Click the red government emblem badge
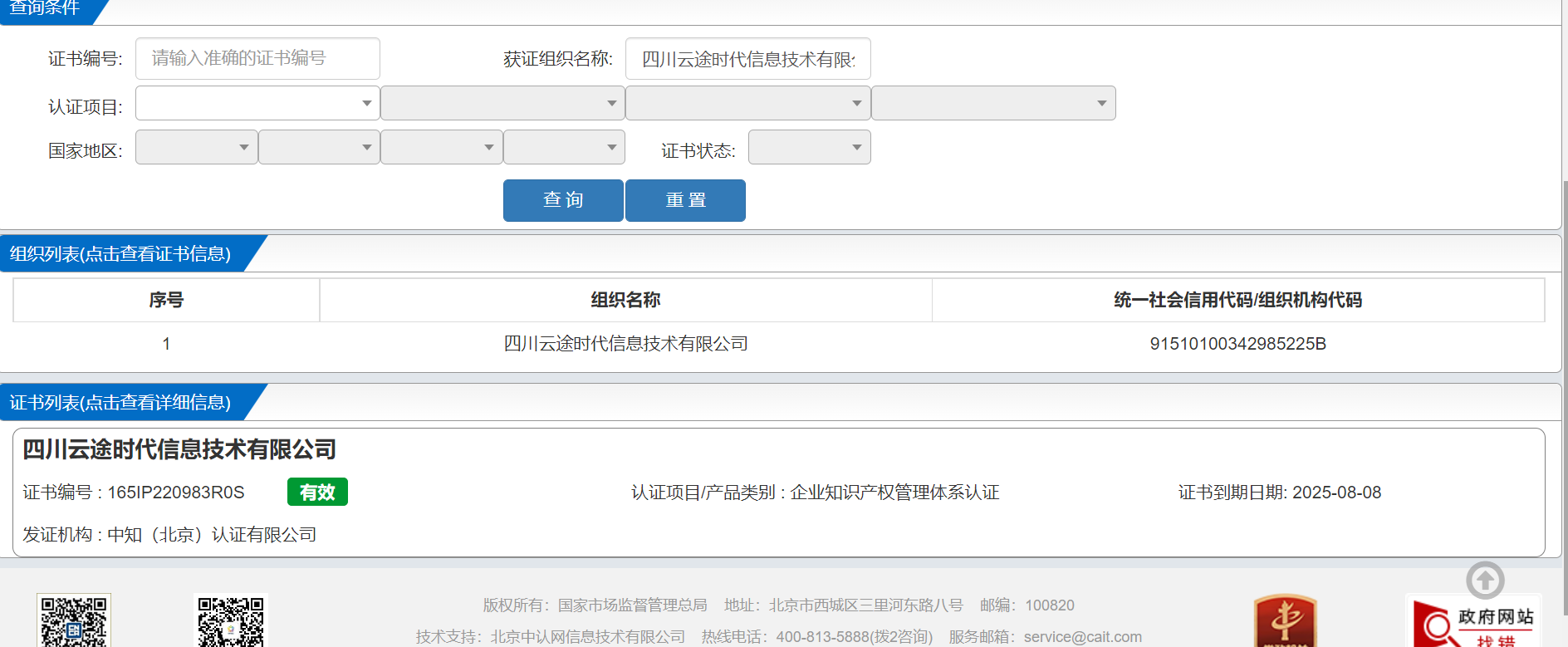This screenshot has width=1568, height=647. (x=1285, y=620)
